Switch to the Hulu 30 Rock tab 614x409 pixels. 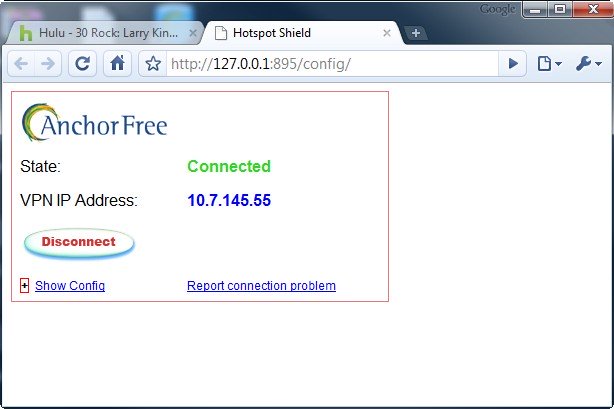click(104, 33)
